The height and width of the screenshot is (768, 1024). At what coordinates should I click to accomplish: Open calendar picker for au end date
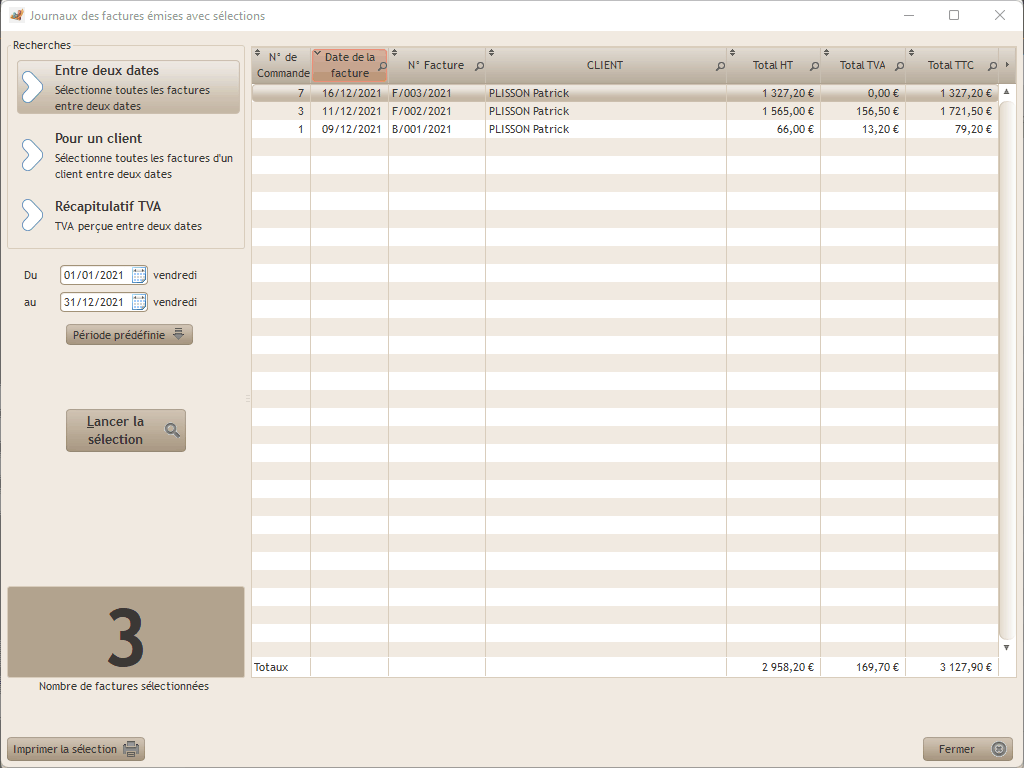click(x=139, y=302)
